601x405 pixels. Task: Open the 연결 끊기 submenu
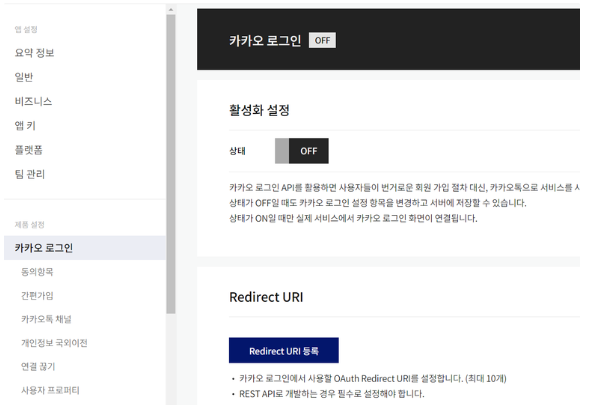click(38, 366)
